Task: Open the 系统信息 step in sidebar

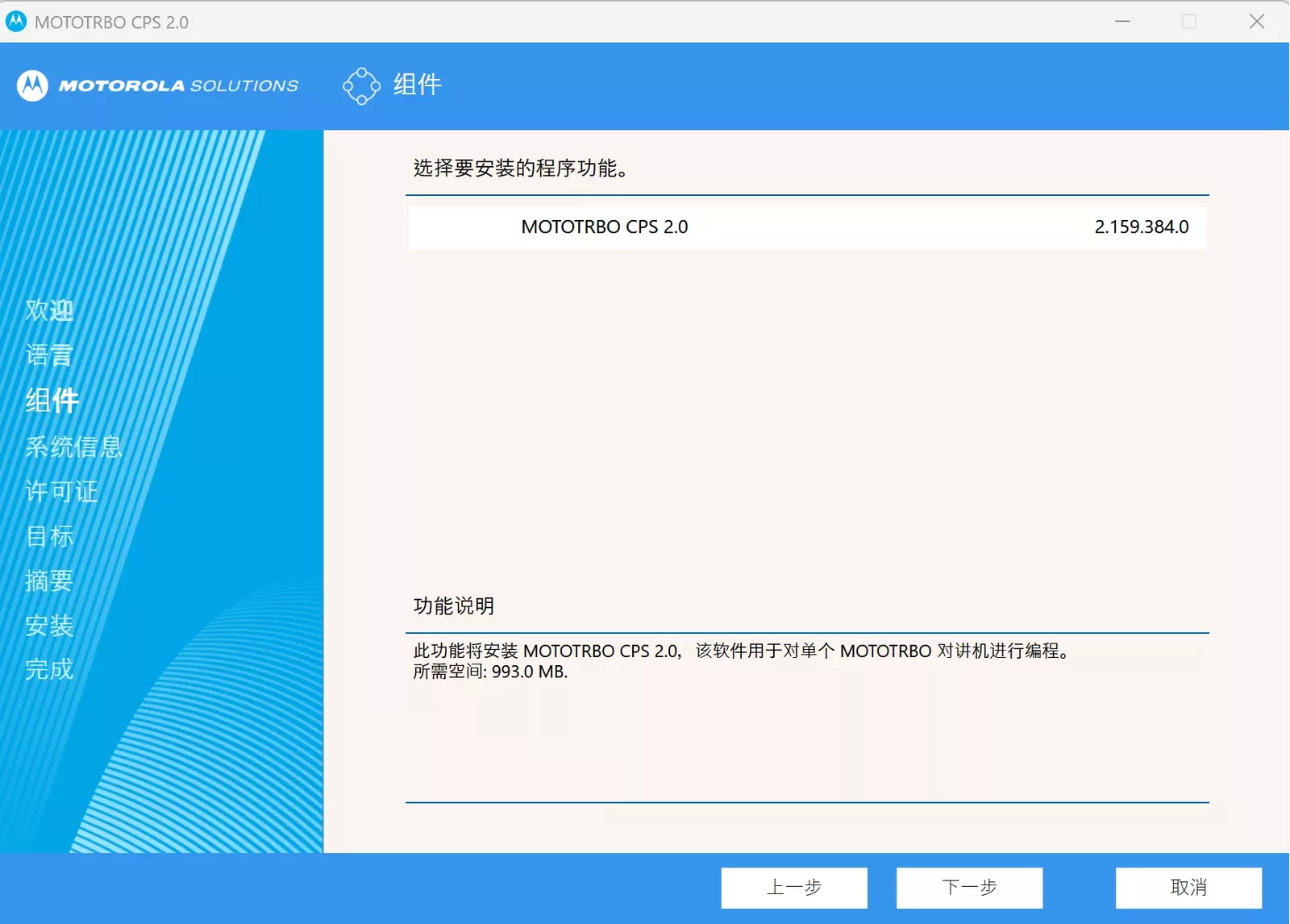Action: pyautogui.click(x=73, y=447)
